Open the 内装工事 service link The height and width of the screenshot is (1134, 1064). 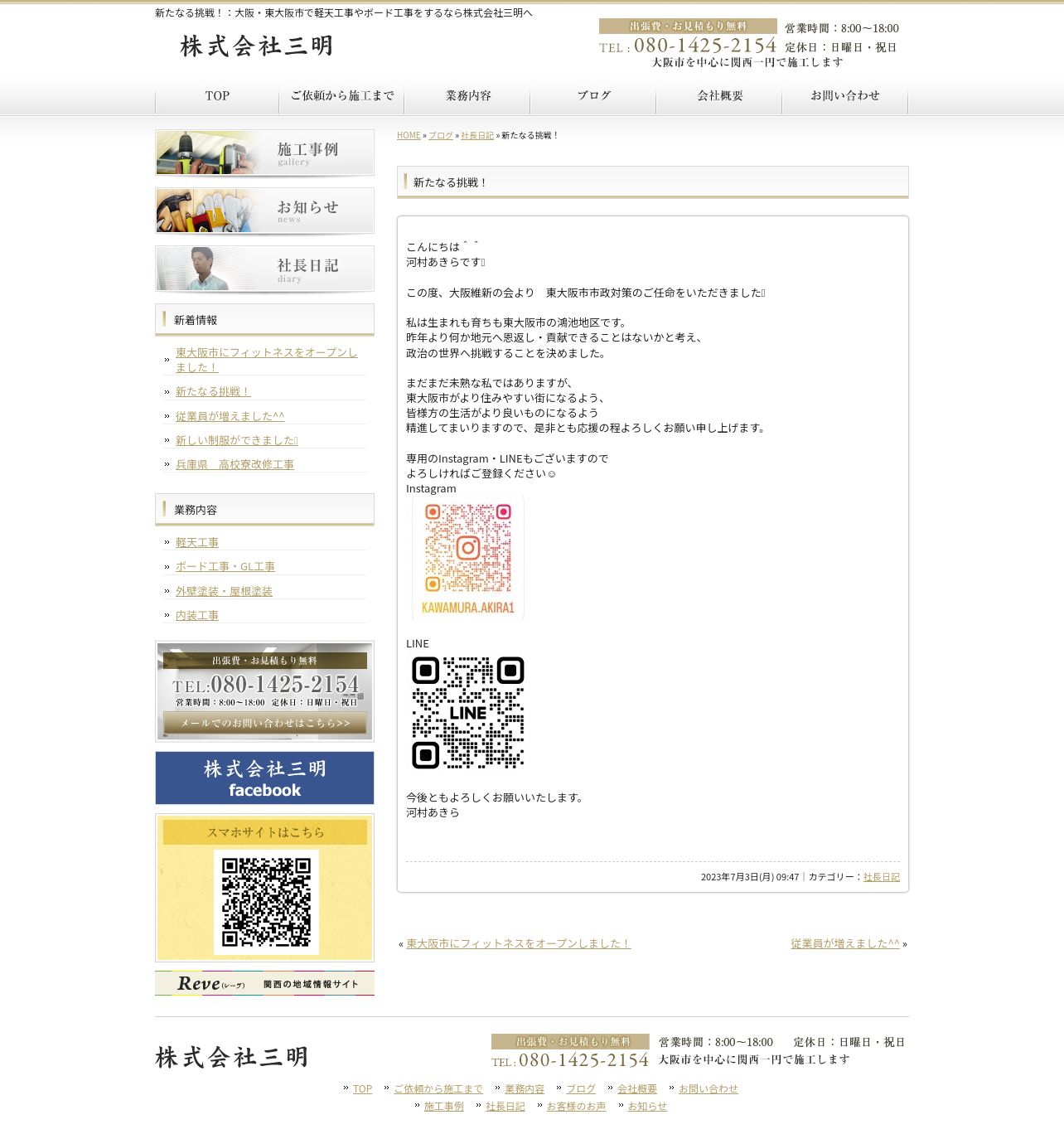click(197, 615)
